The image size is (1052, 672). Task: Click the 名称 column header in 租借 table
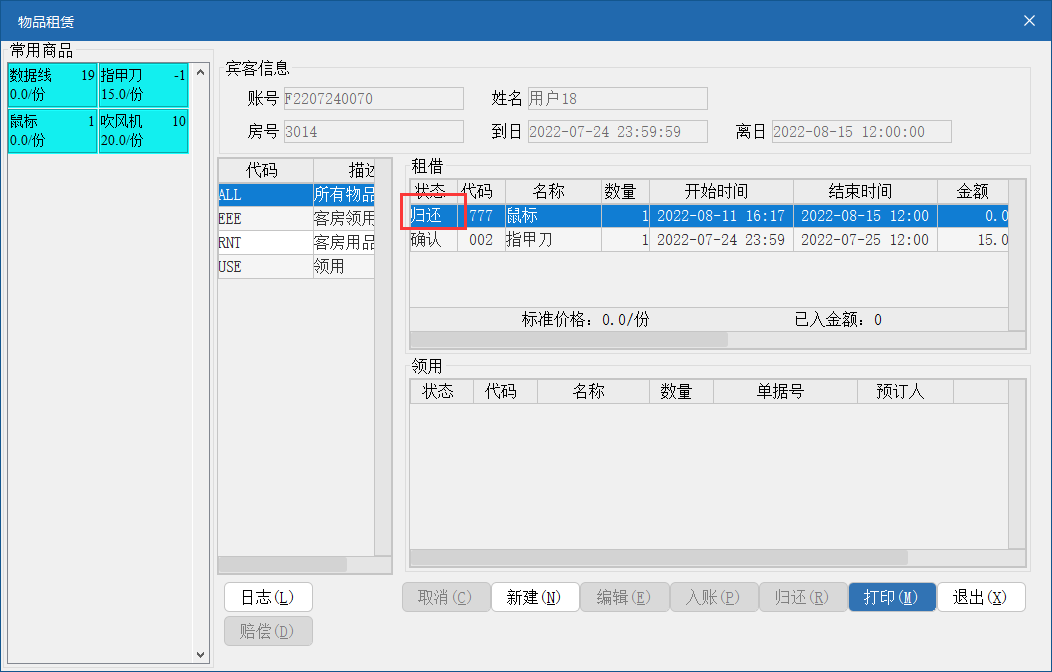[553, 192]
